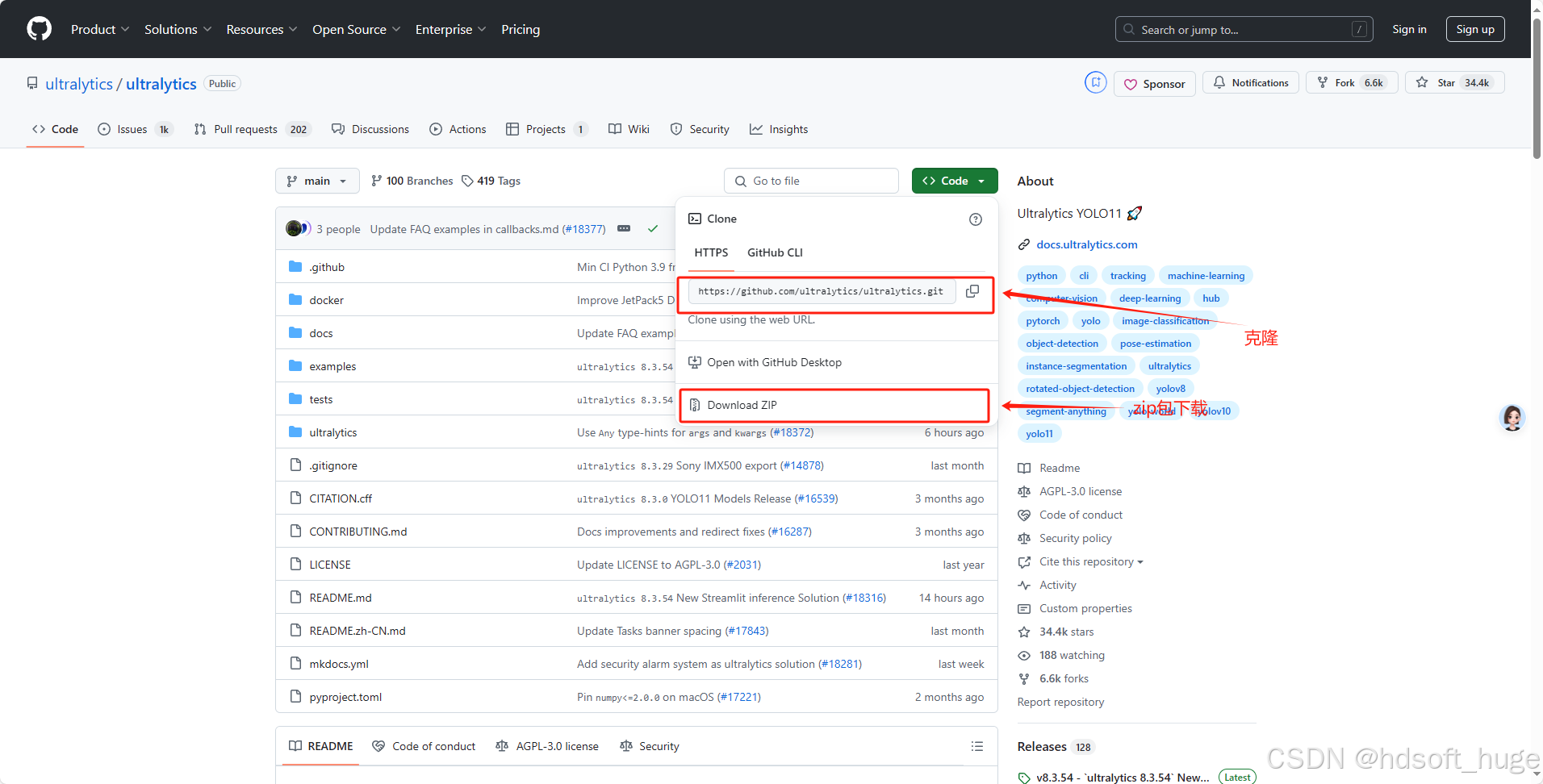
Task: Click Report repository
Action: click(x=1060, y=702)
